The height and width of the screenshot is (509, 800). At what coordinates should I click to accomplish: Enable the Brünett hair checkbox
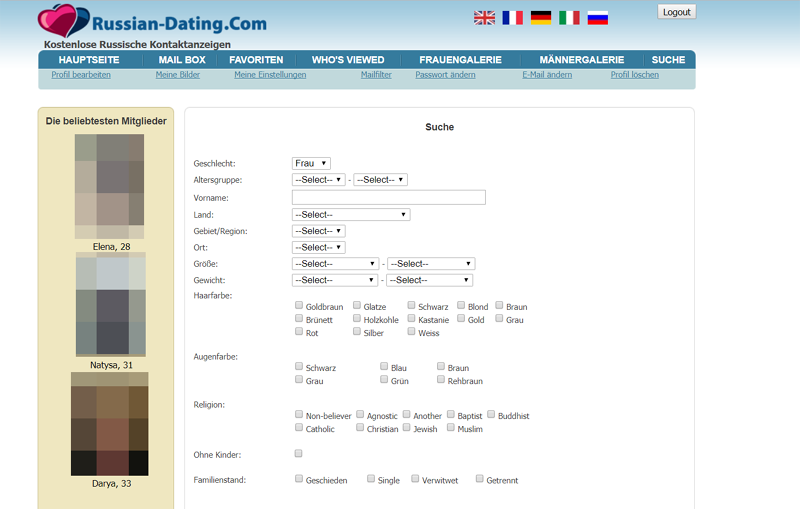click(x=299, y=318)
